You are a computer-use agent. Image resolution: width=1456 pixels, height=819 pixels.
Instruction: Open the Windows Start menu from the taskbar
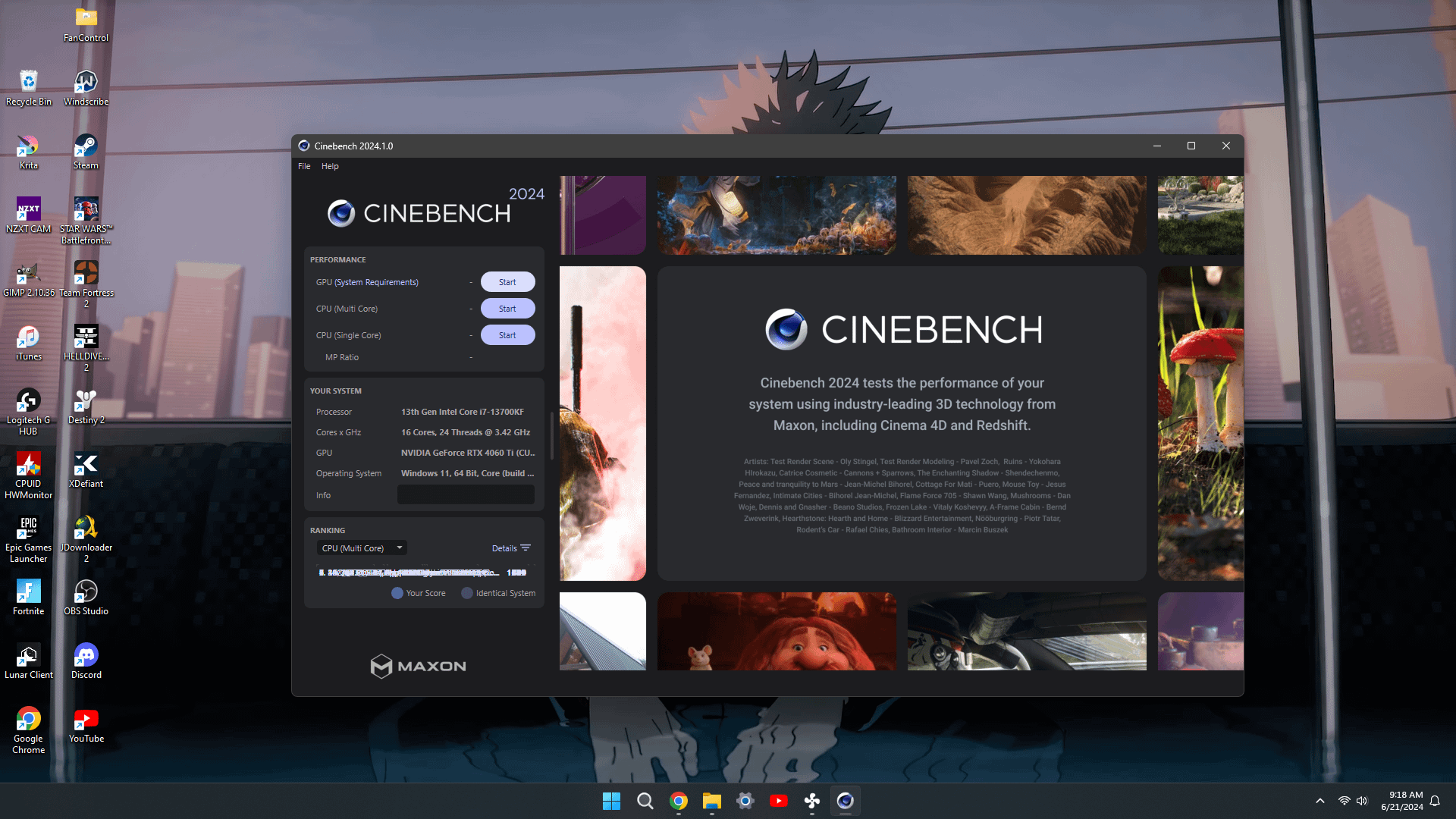(x=611, y=801)
